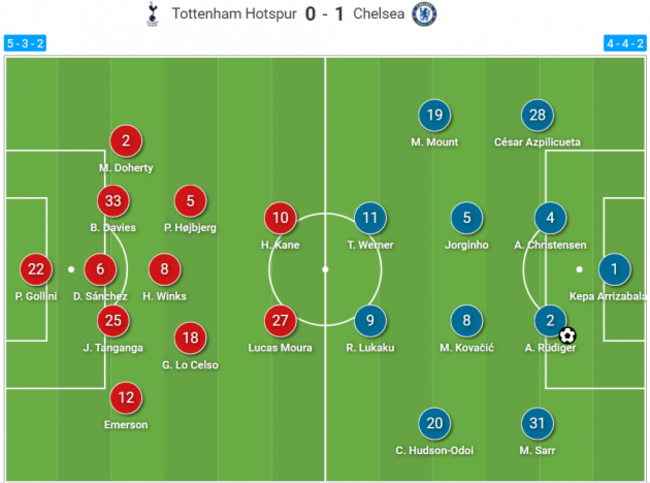650x483 pixels.
Task: Click T. Werner's number 11 marker
Action: [370, 218]
